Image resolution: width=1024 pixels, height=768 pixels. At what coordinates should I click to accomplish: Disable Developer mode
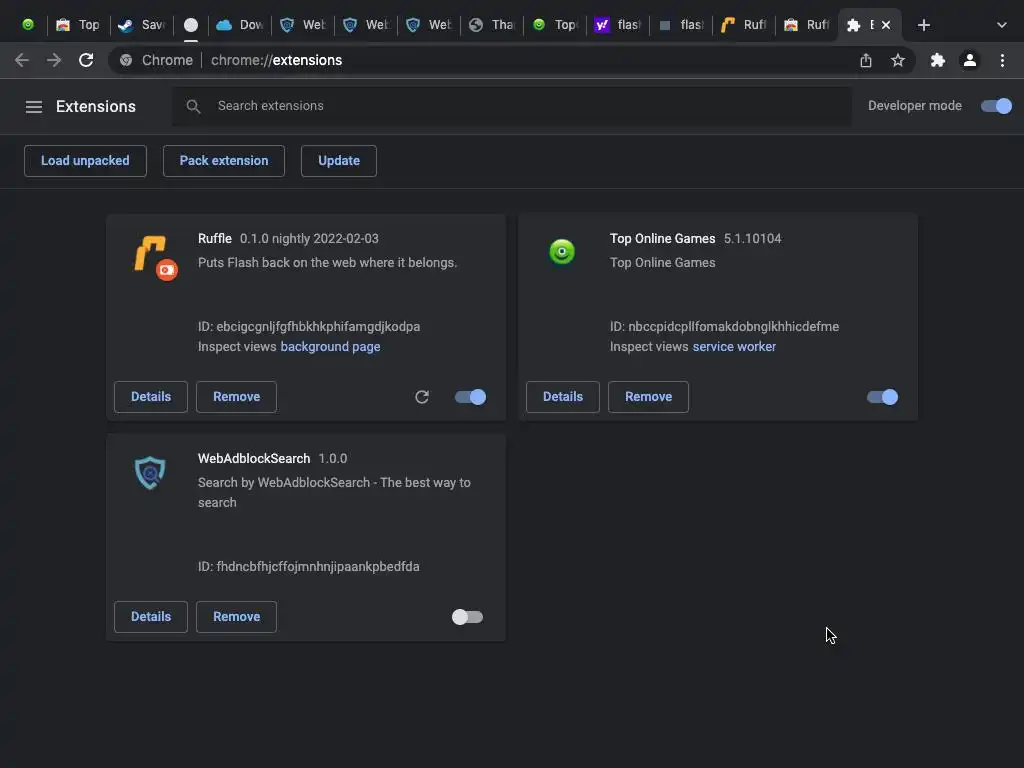tap(996, 106)
